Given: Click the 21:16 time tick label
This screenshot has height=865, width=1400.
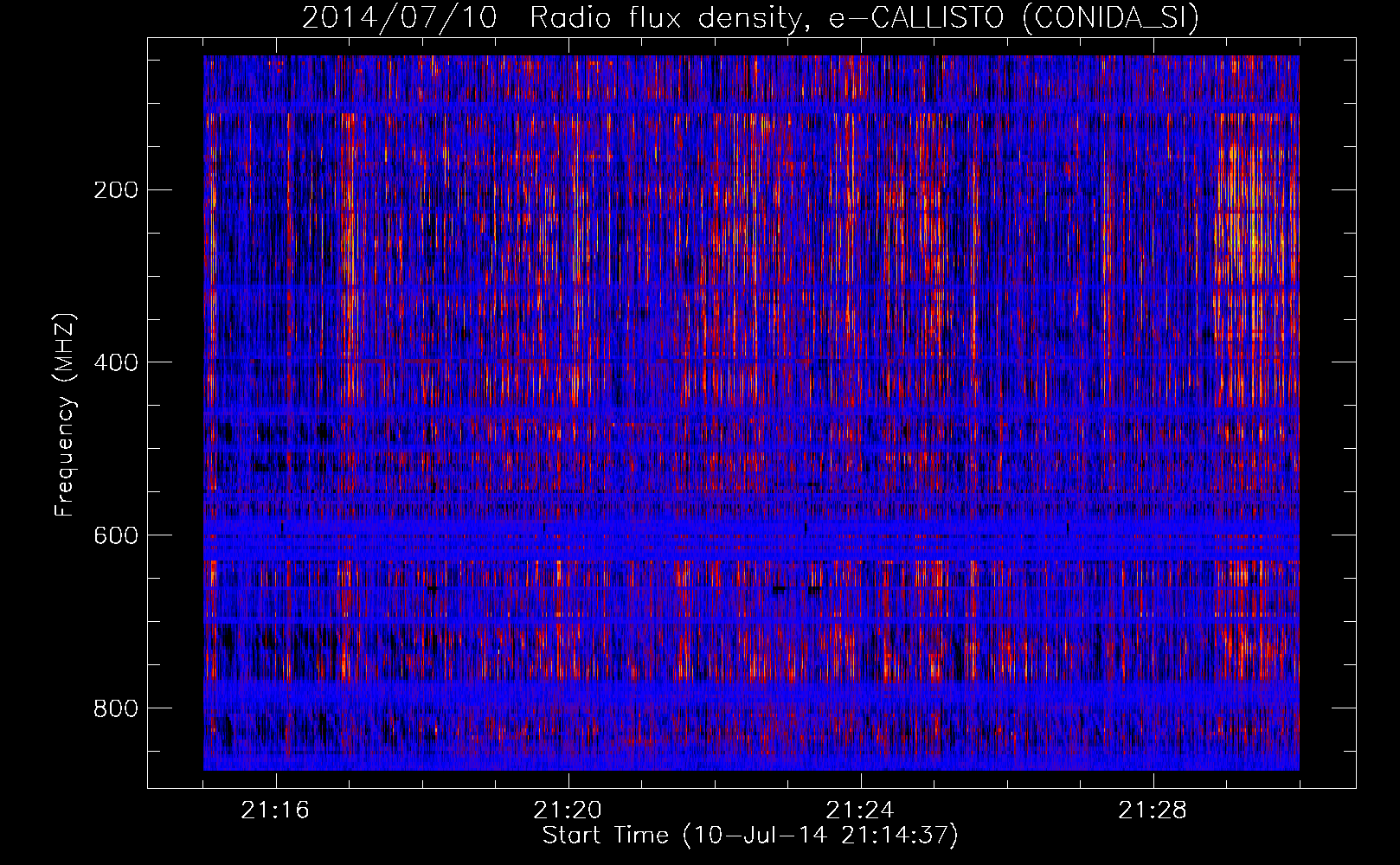Looking at the screenshot, I should (x=275, y=811).
